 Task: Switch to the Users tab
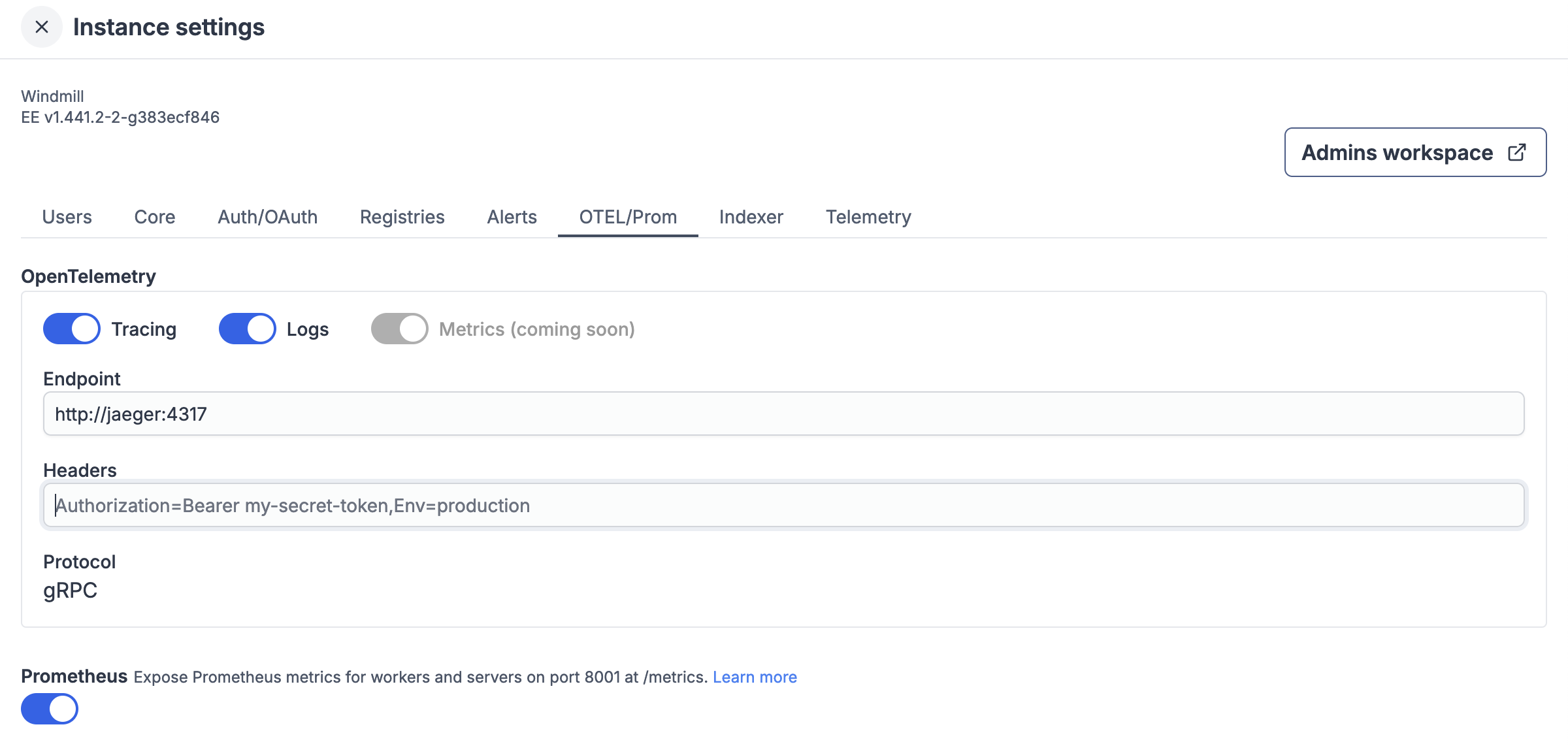pyautogui.click(x=67, y=217)
